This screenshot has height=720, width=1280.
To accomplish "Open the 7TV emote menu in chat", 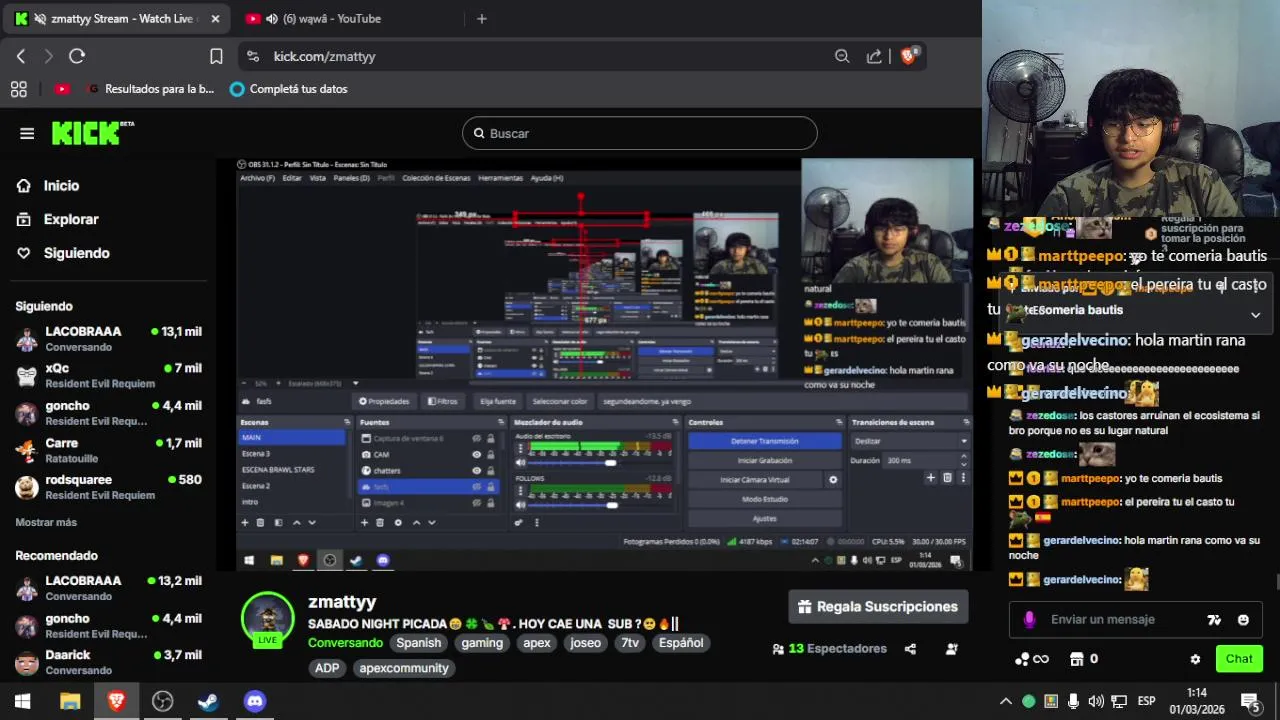I will (1214, 620).
